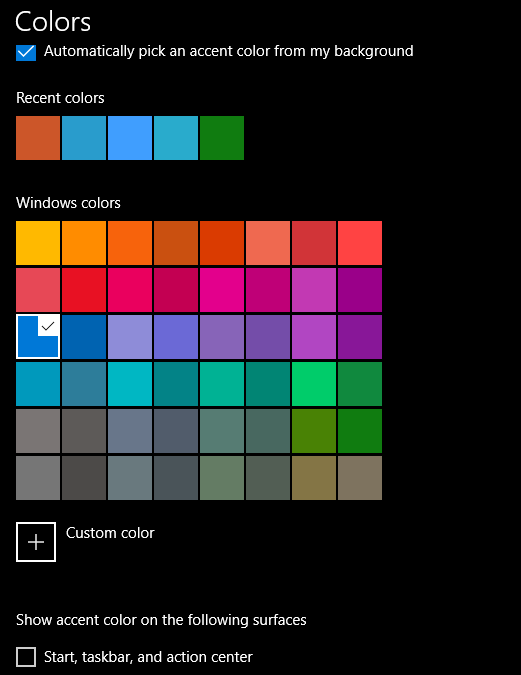Select the yellow gold Windows color swatch
This screenshot has height=675, width=521.
pyautogui.click(x=38, y=243)
